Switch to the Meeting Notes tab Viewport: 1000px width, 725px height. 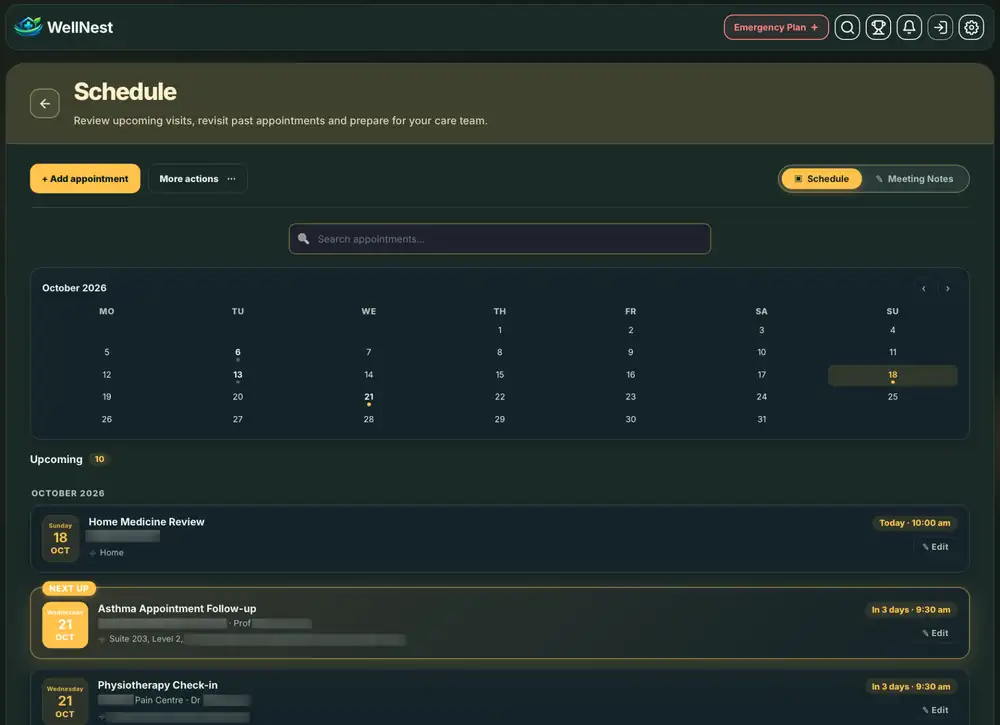(914, 179)
